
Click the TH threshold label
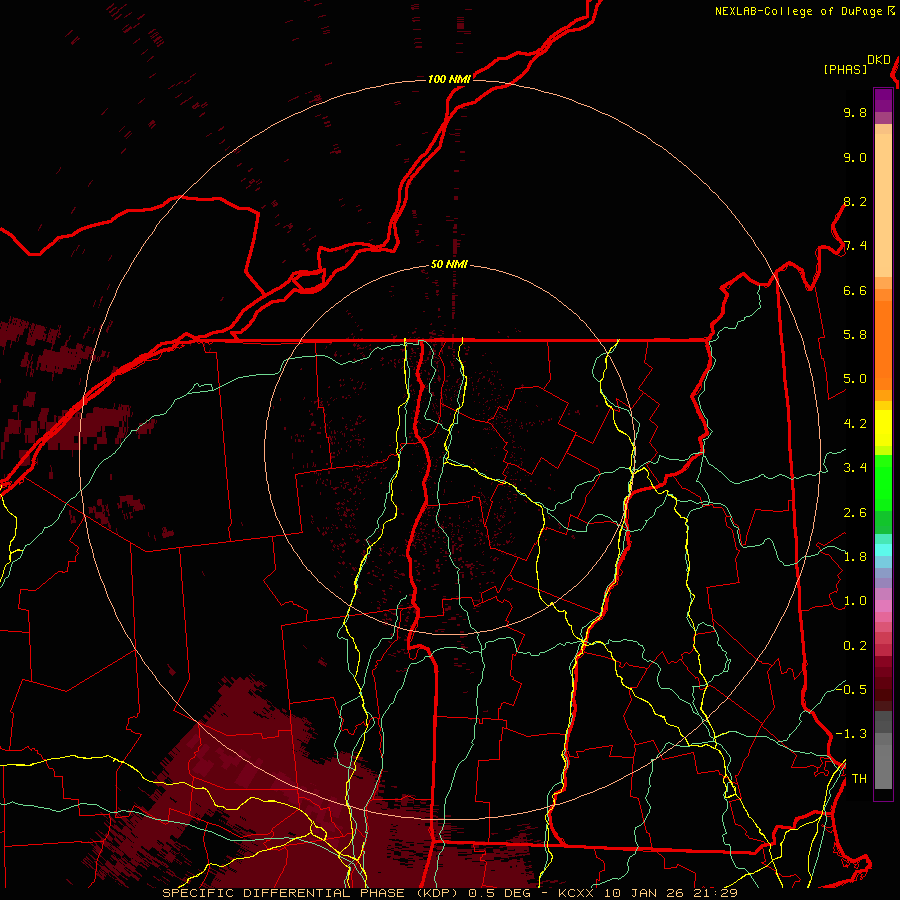pyautogui.click(x=859, y=778)
